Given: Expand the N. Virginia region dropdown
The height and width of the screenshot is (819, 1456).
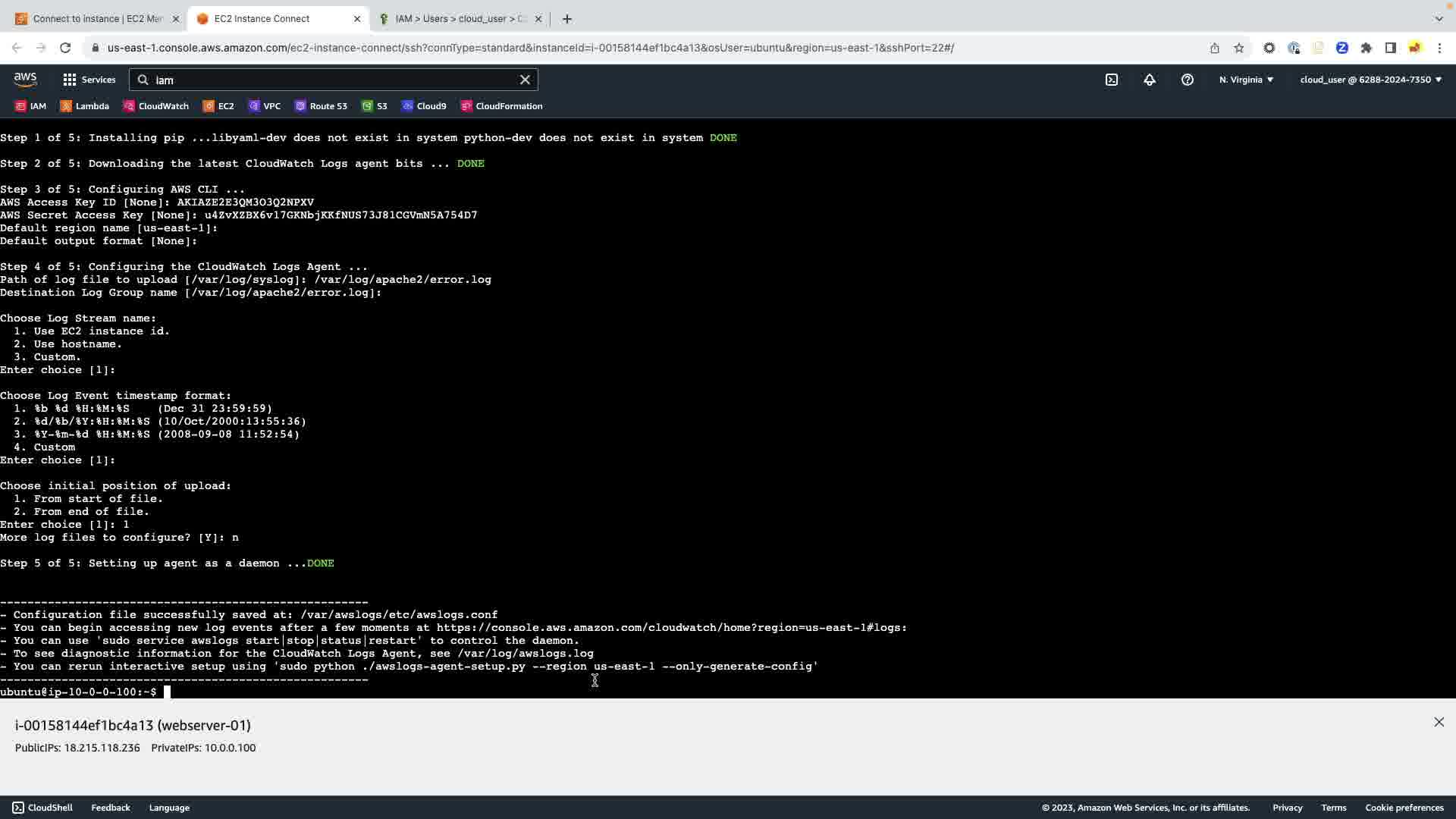Looking at the screenshot, I should point(1246,80).
